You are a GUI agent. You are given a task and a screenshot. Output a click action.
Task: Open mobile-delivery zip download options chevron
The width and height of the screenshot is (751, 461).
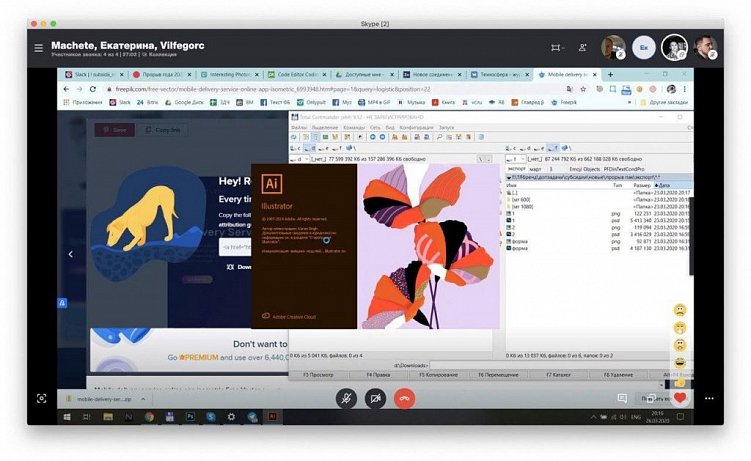(143, 399)
